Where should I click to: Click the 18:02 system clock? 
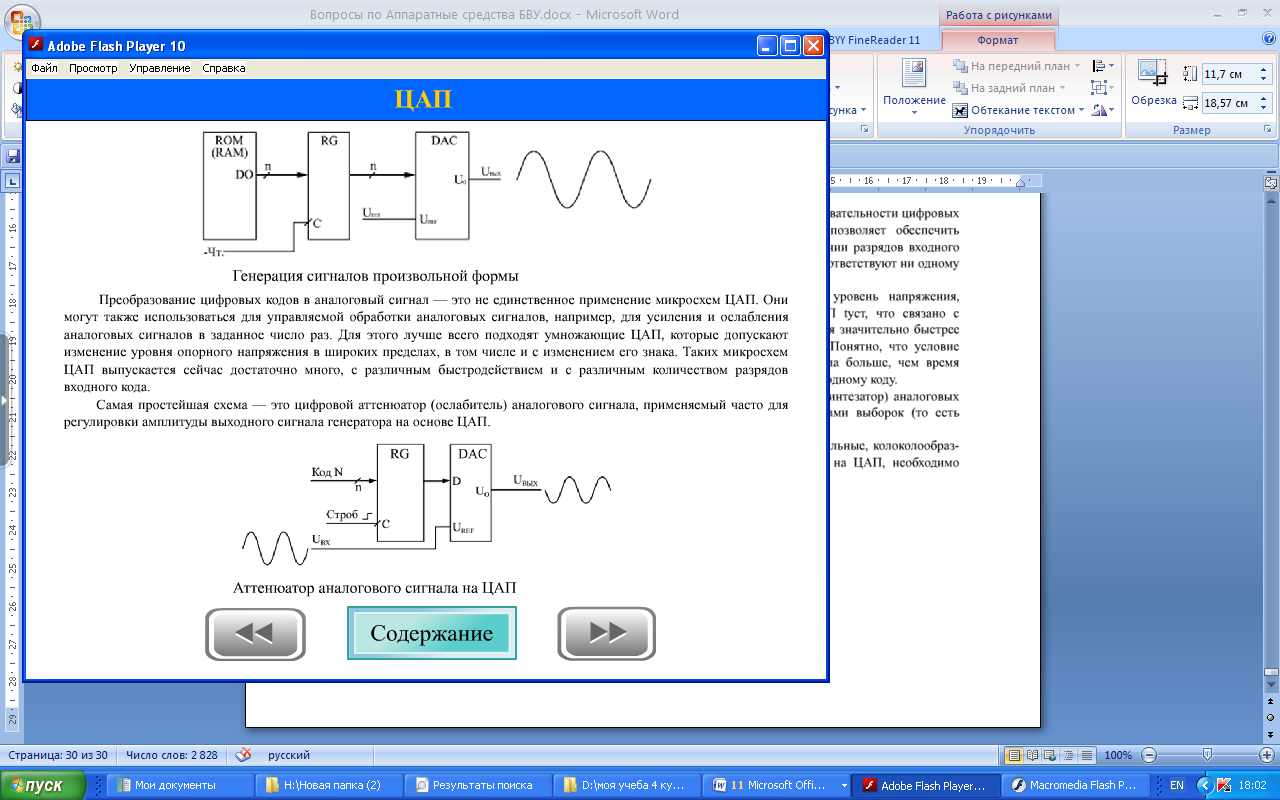pyautogui.click(x=1252, y=786)
